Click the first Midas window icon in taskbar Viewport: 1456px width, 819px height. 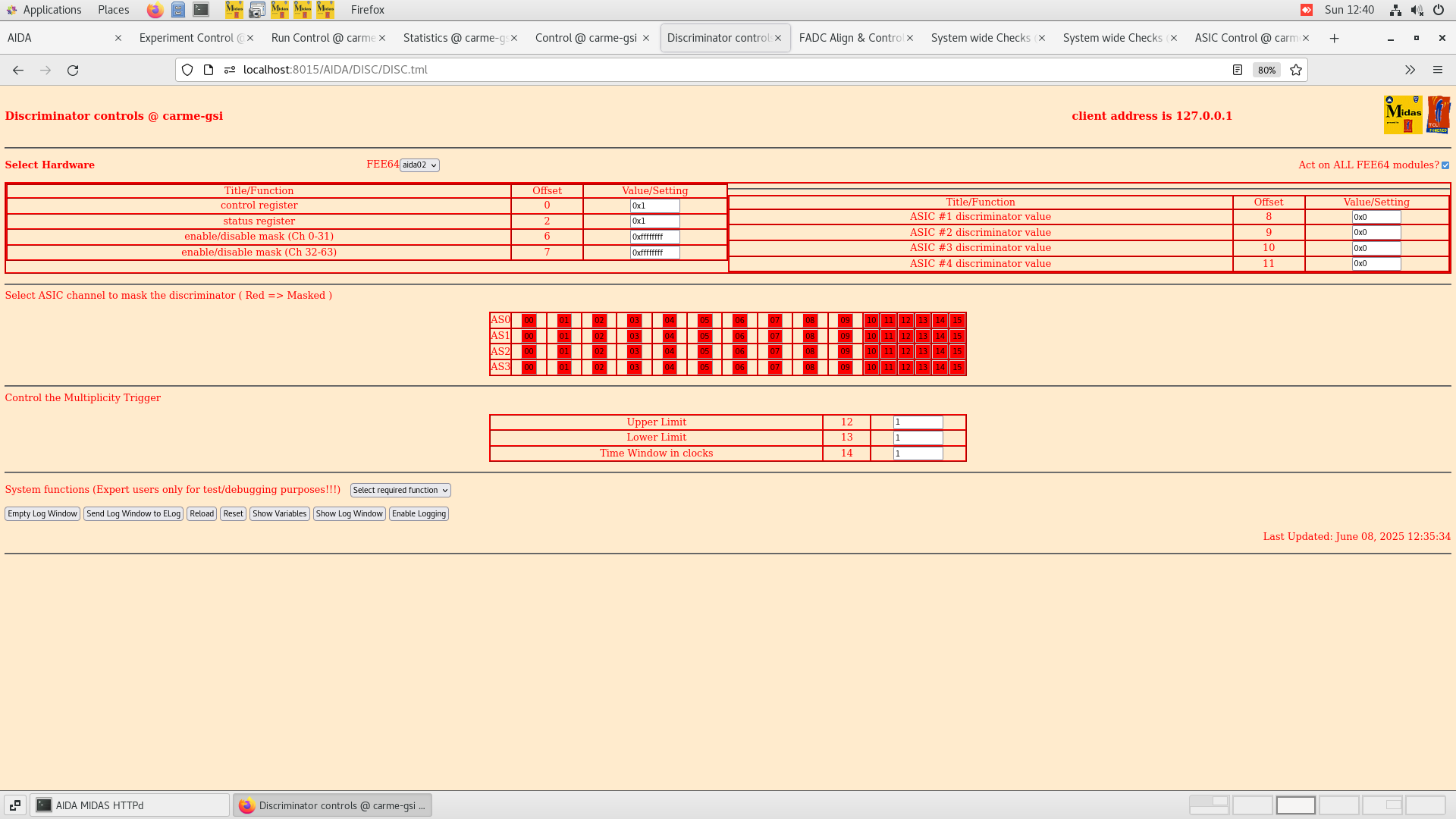click(234, 10)
